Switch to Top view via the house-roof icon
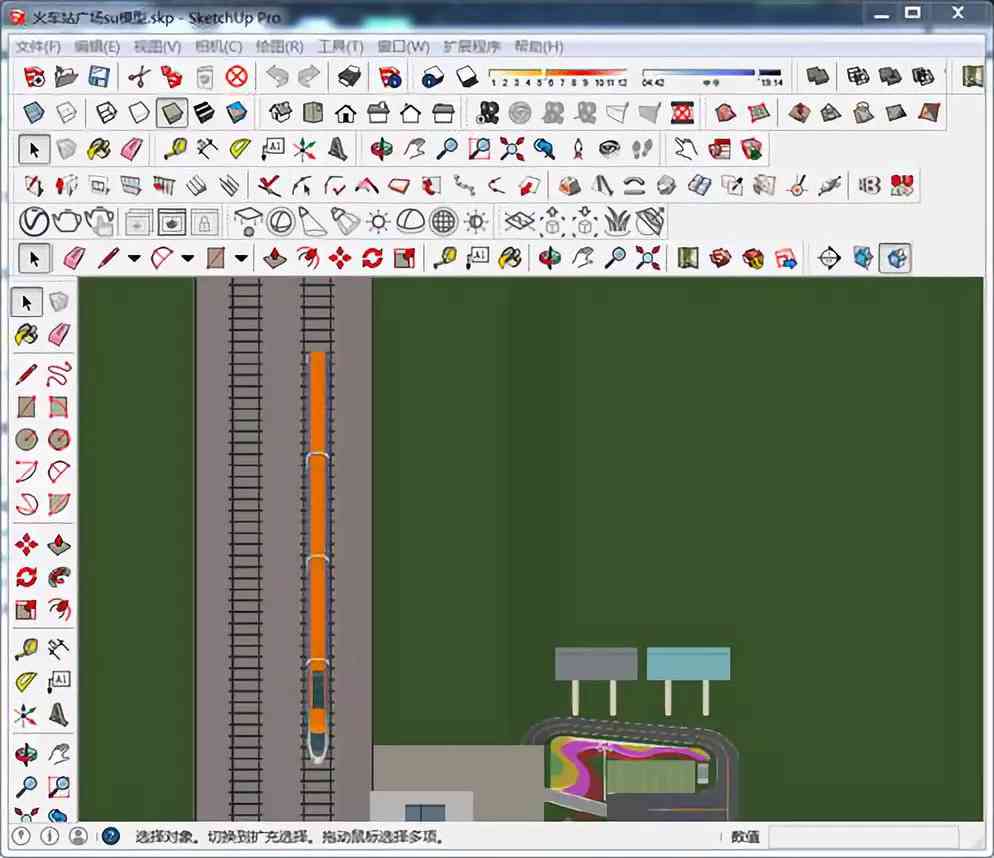 (313, 114)
